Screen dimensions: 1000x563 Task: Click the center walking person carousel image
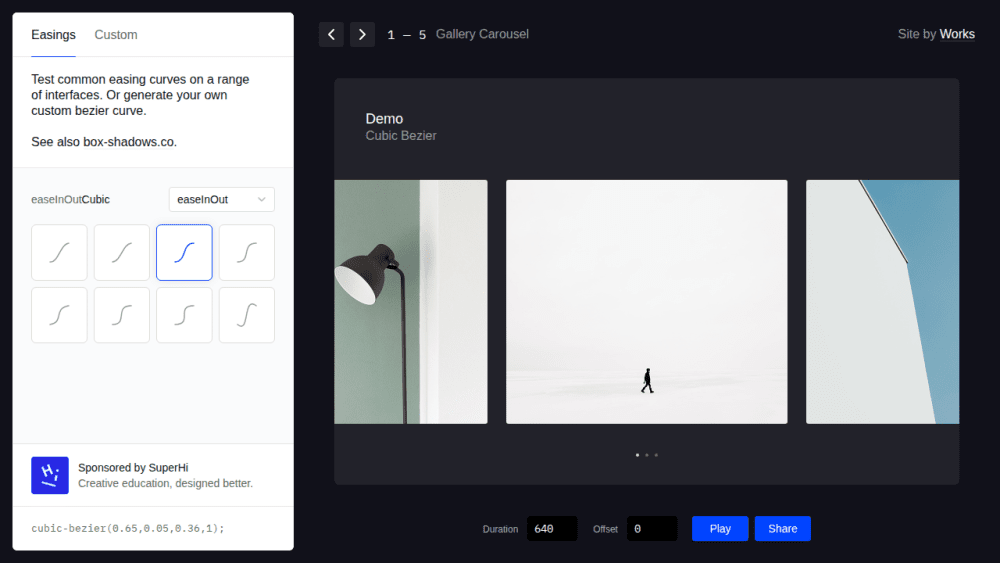(647, 302)
